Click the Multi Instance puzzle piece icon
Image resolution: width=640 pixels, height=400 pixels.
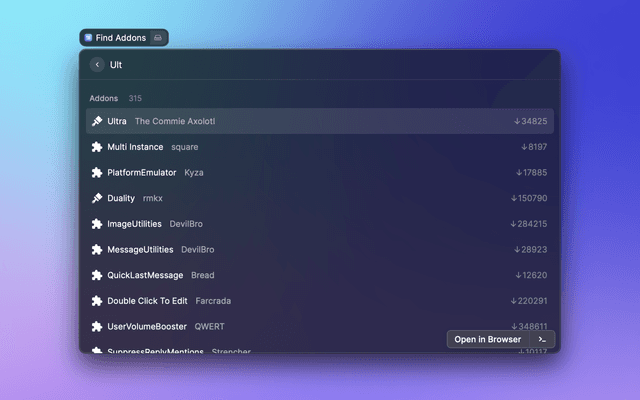(x=97, y=147)
